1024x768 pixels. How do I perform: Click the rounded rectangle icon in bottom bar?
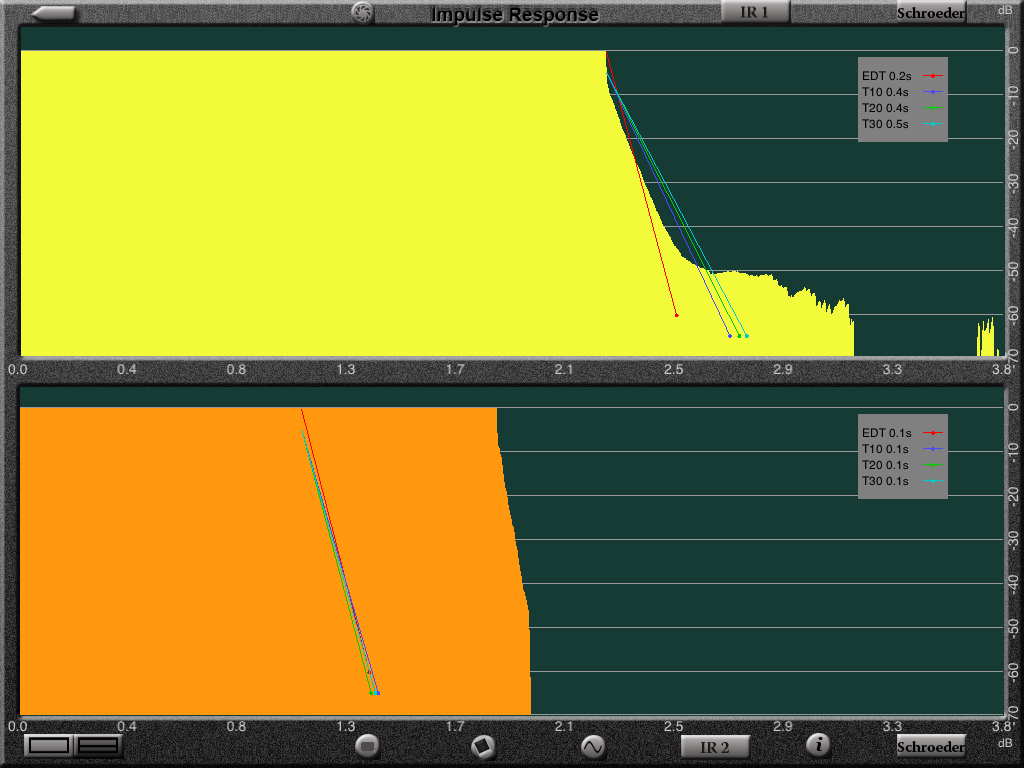coord(367,745)
